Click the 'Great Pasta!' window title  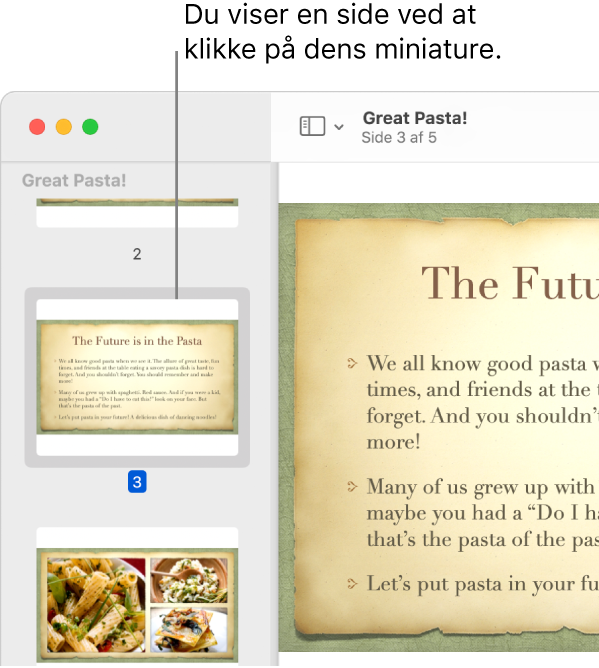[x=415, y=118]
